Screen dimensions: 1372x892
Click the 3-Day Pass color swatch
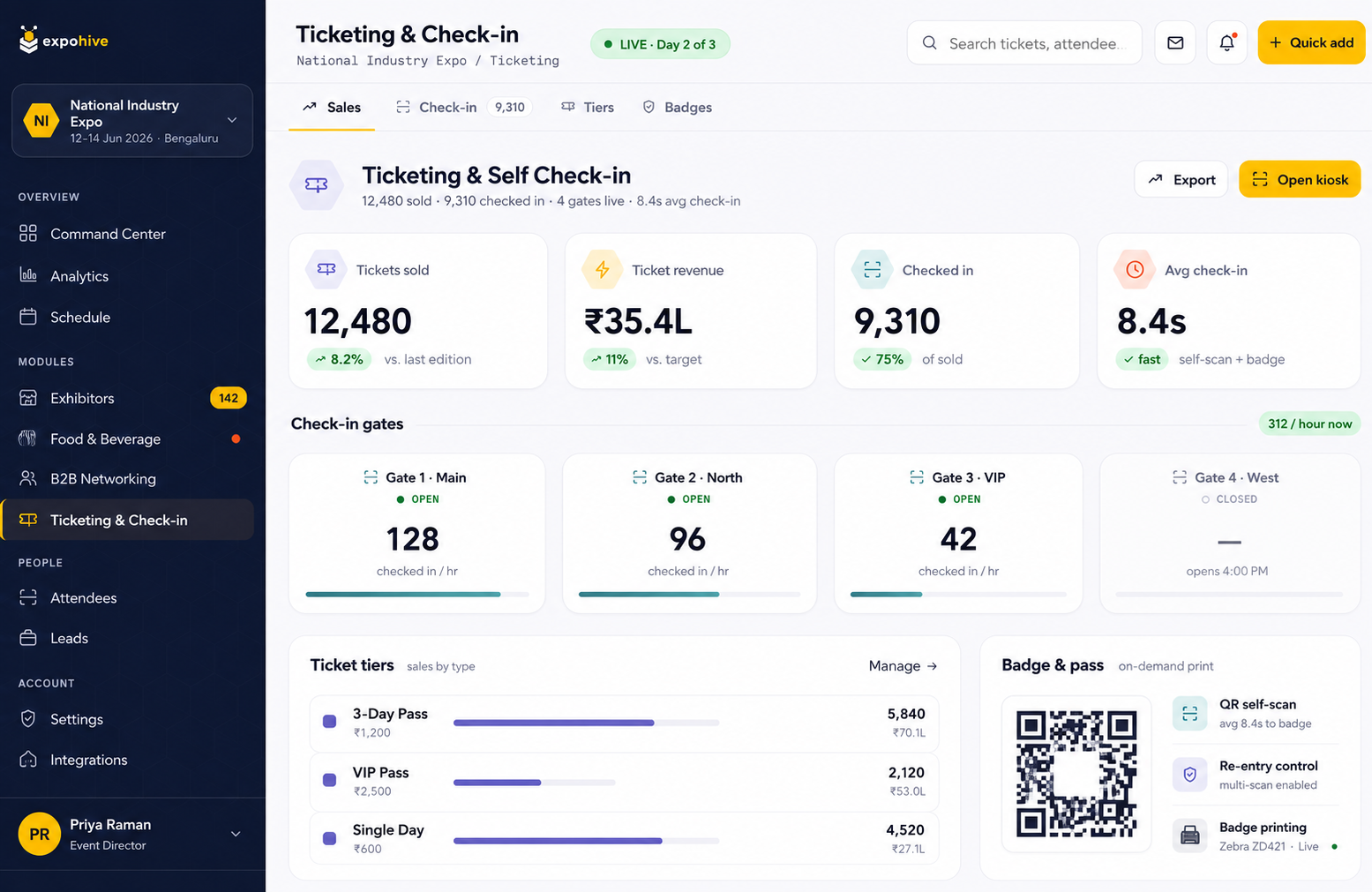tap(330, 722)
